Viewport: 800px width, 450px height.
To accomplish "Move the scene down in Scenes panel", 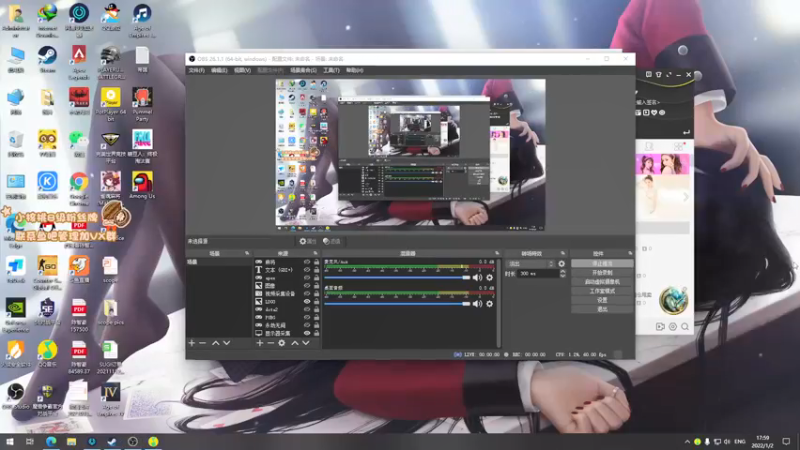I will (227, 343).
